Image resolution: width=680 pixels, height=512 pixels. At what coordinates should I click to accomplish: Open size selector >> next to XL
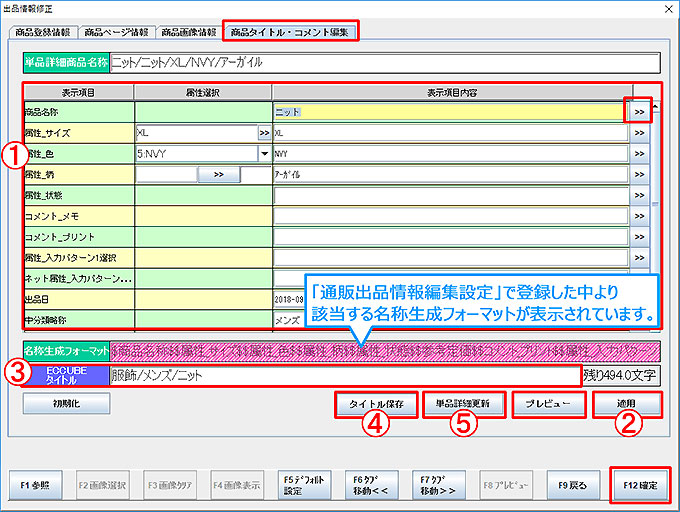(264, 133)
